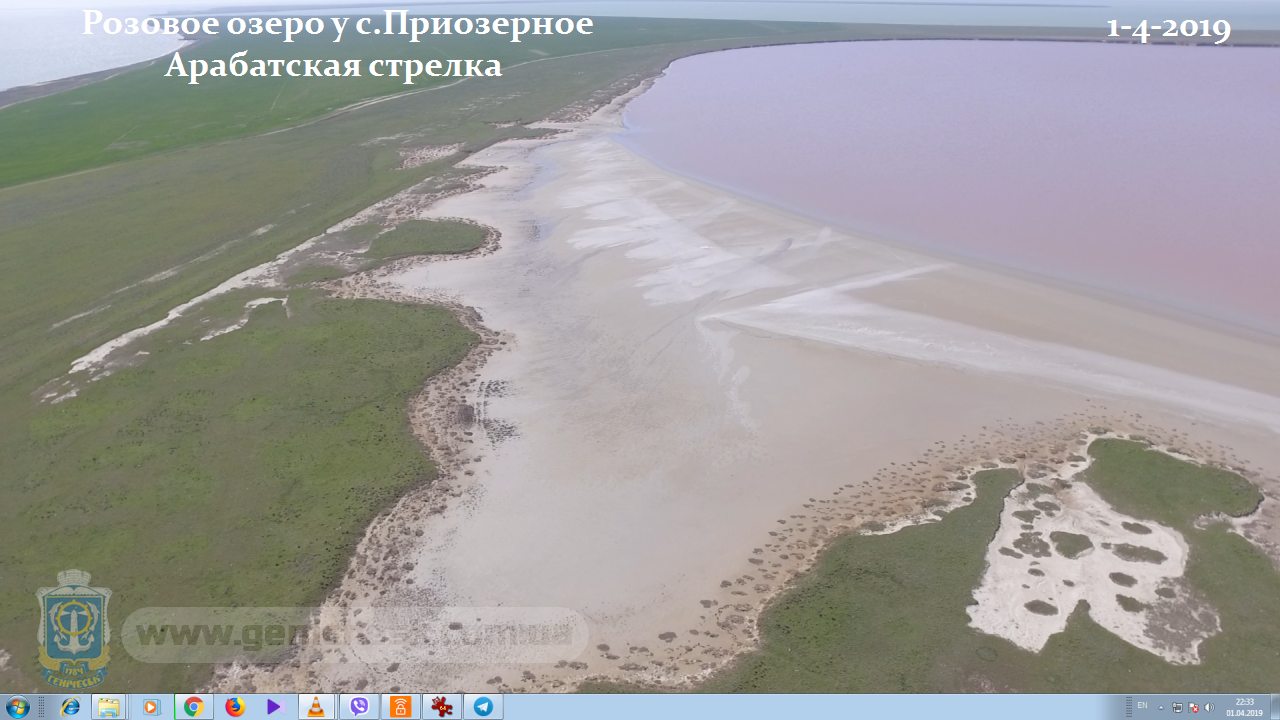Screen dimensions: 1280x720
Task: Click the purple play-arrow media app icon
Action: point(275,707)
